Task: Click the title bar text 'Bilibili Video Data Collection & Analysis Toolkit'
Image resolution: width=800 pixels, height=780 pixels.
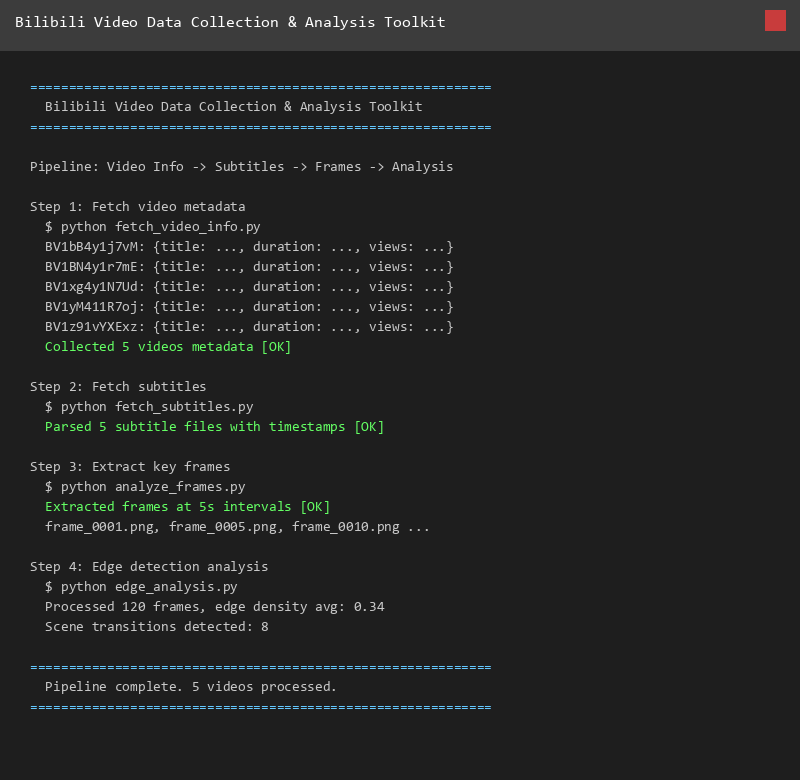Action: pos(230,22)
